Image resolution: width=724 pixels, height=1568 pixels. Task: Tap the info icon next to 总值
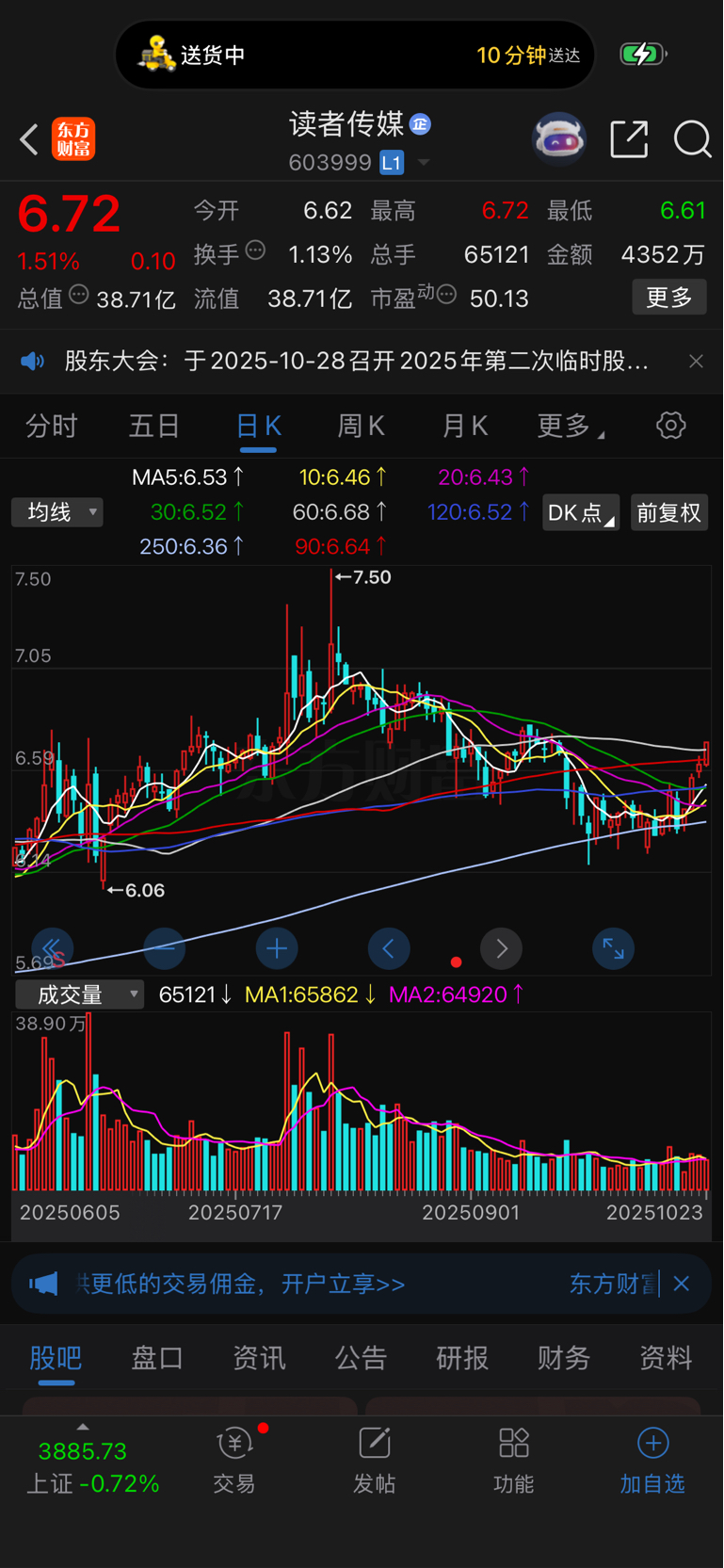(79, 295)
